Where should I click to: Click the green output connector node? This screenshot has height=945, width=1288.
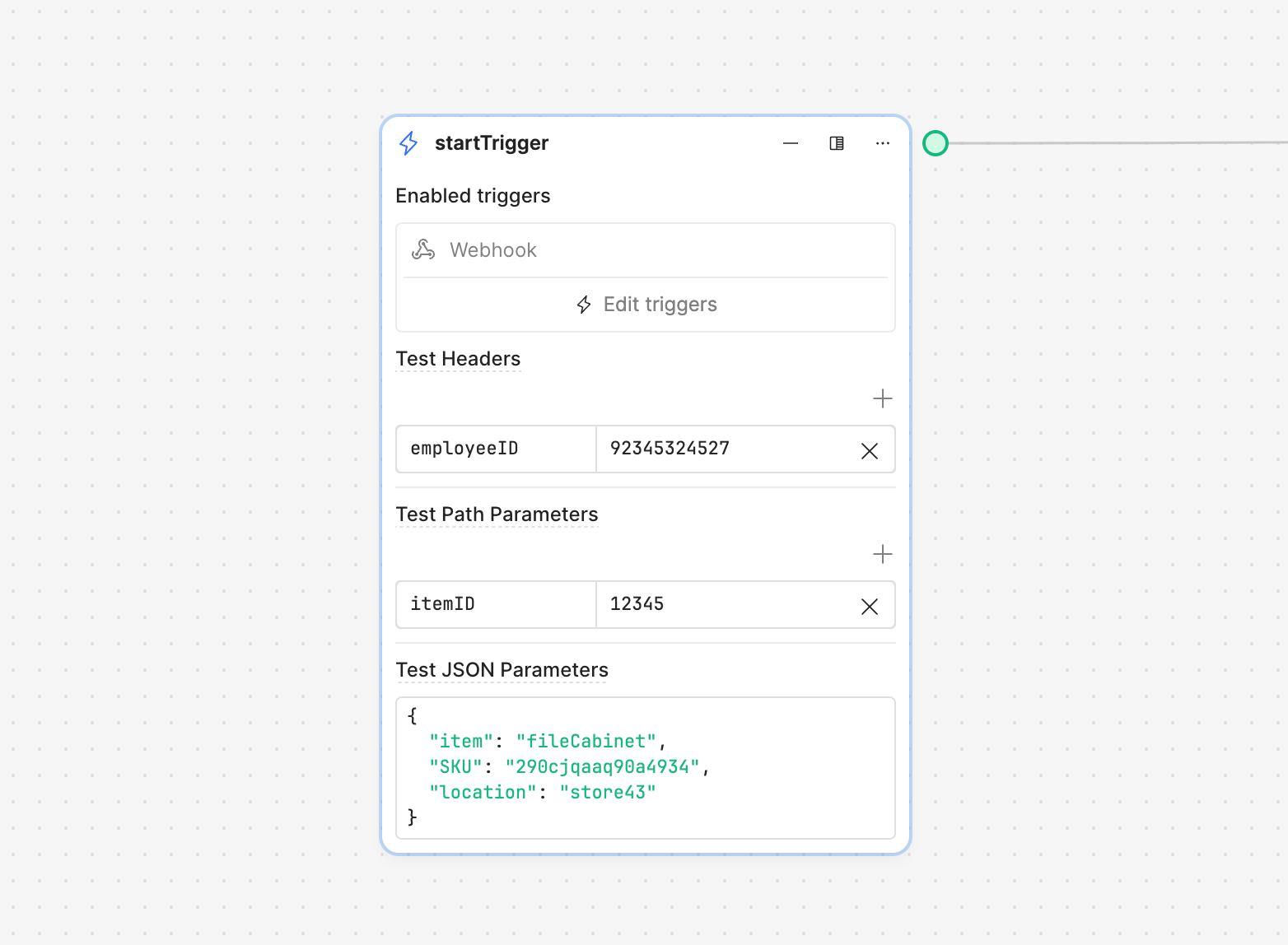(936, 143)
